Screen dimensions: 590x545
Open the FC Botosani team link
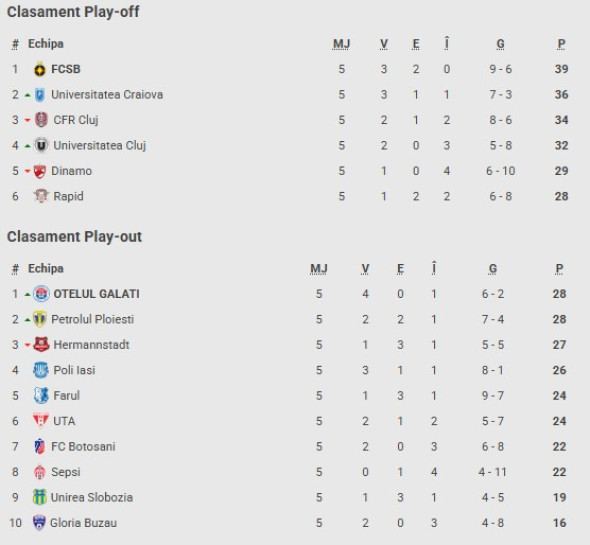[x=83, y=447]
